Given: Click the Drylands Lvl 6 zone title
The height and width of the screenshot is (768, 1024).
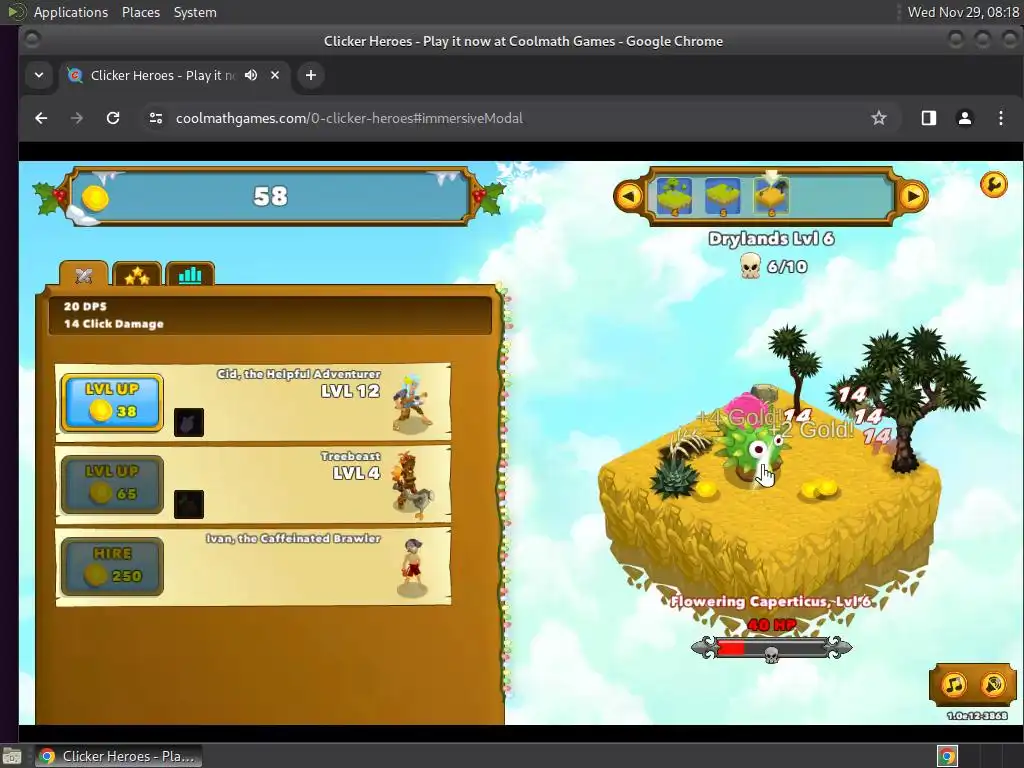Looking at the screenshot, I should 771,238.
